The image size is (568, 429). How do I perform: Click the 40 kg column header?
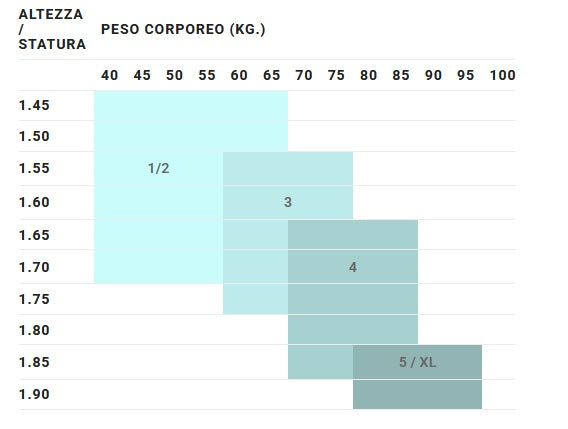tap(110, 75)
